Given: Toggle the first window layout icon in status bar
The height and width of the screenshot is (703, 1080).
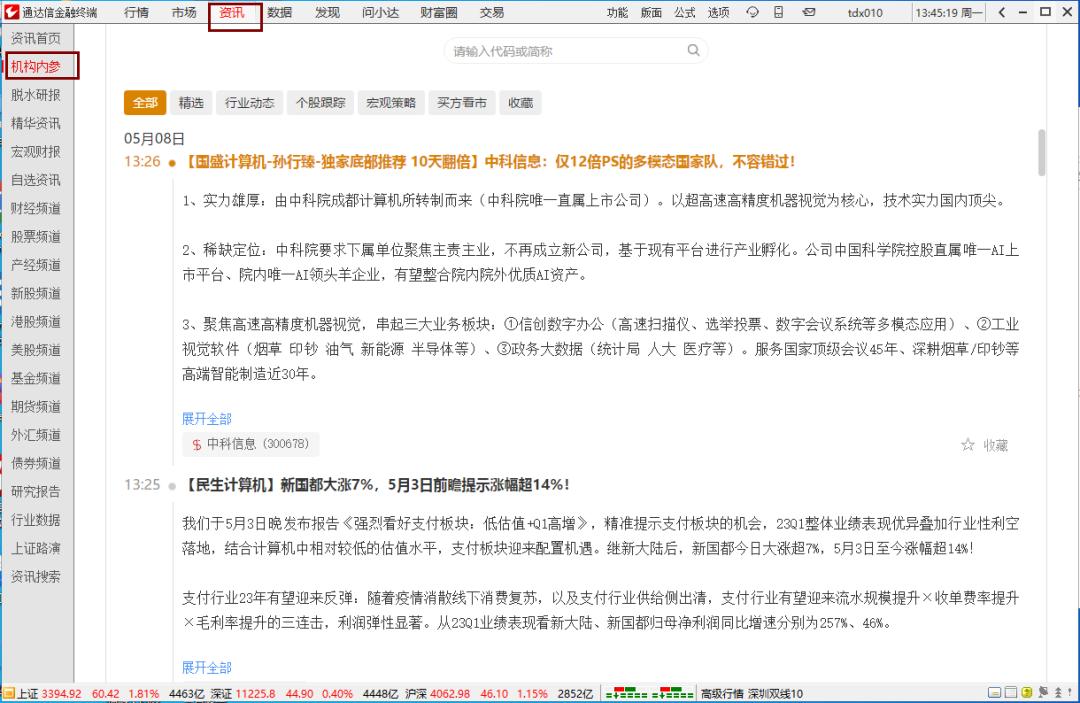Looking at the screenshot, I should (995, 691).
